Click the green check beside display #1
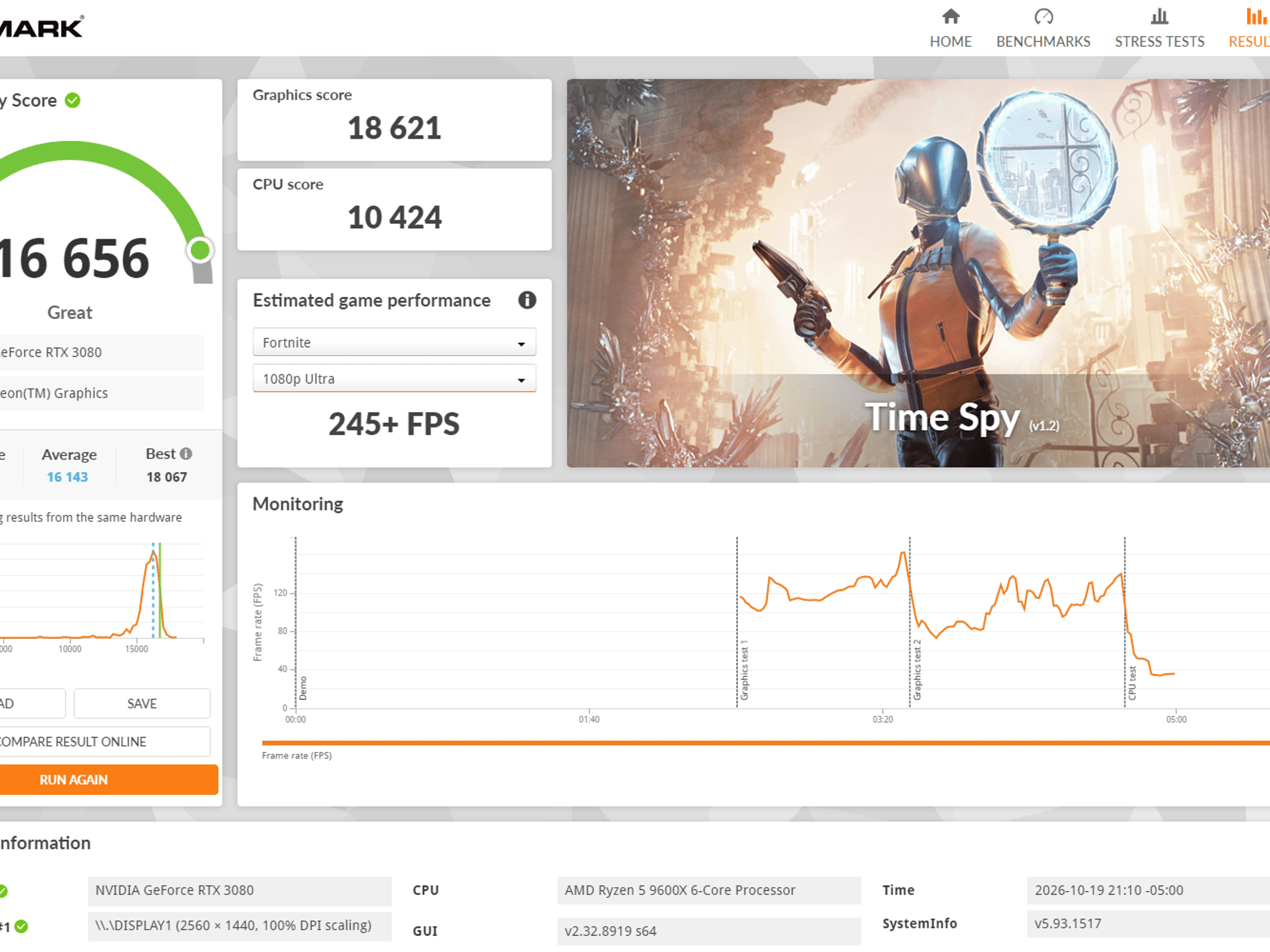The image size is (1270, 952). click(21, 927)
